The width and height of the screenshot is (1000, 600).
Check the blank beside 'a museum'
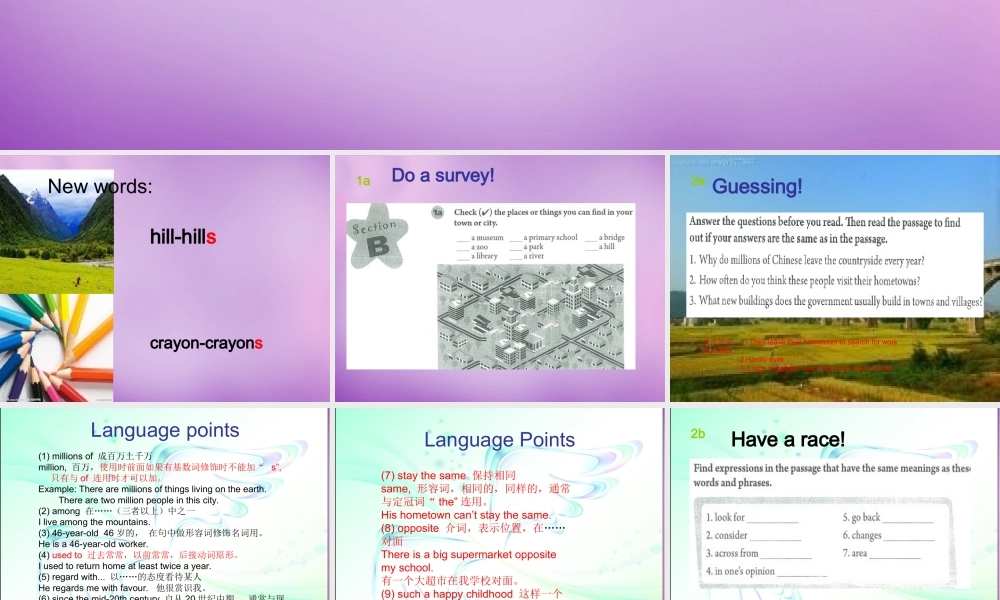click(463, 238)
